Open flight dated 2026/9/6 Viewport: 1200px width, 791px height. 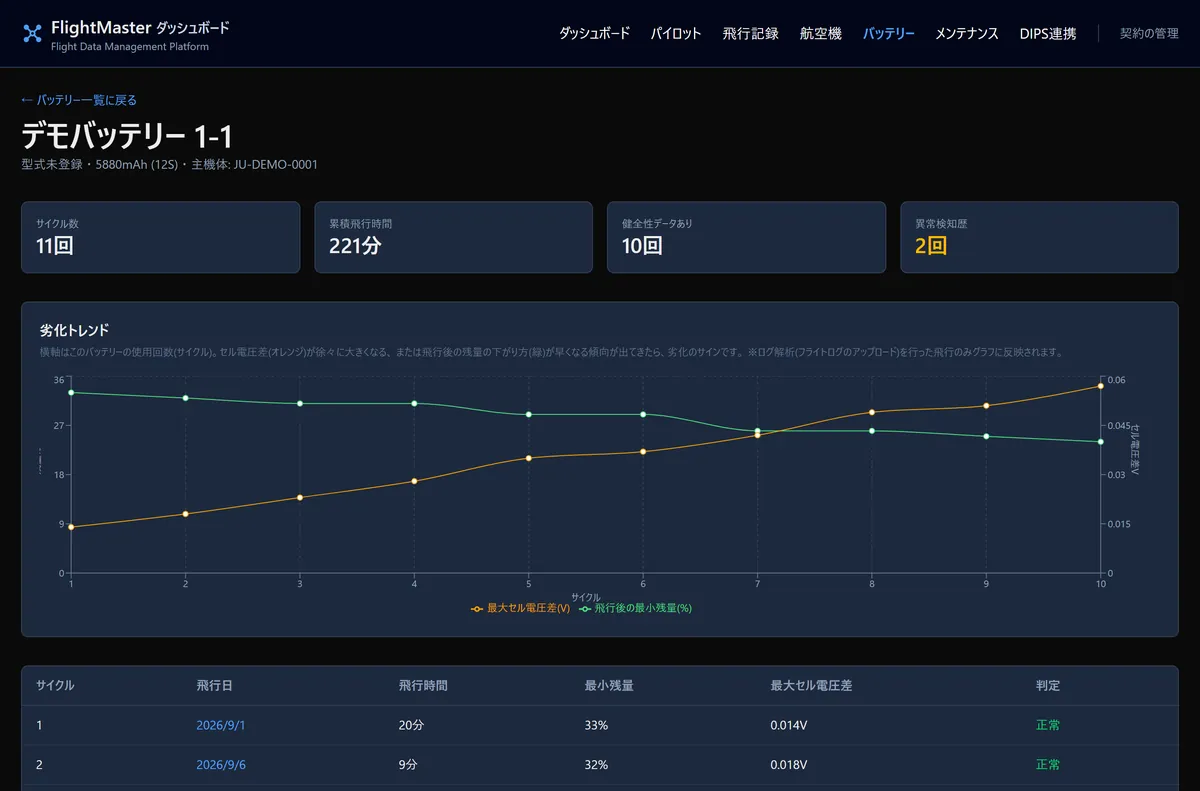(x=221, y=765)
